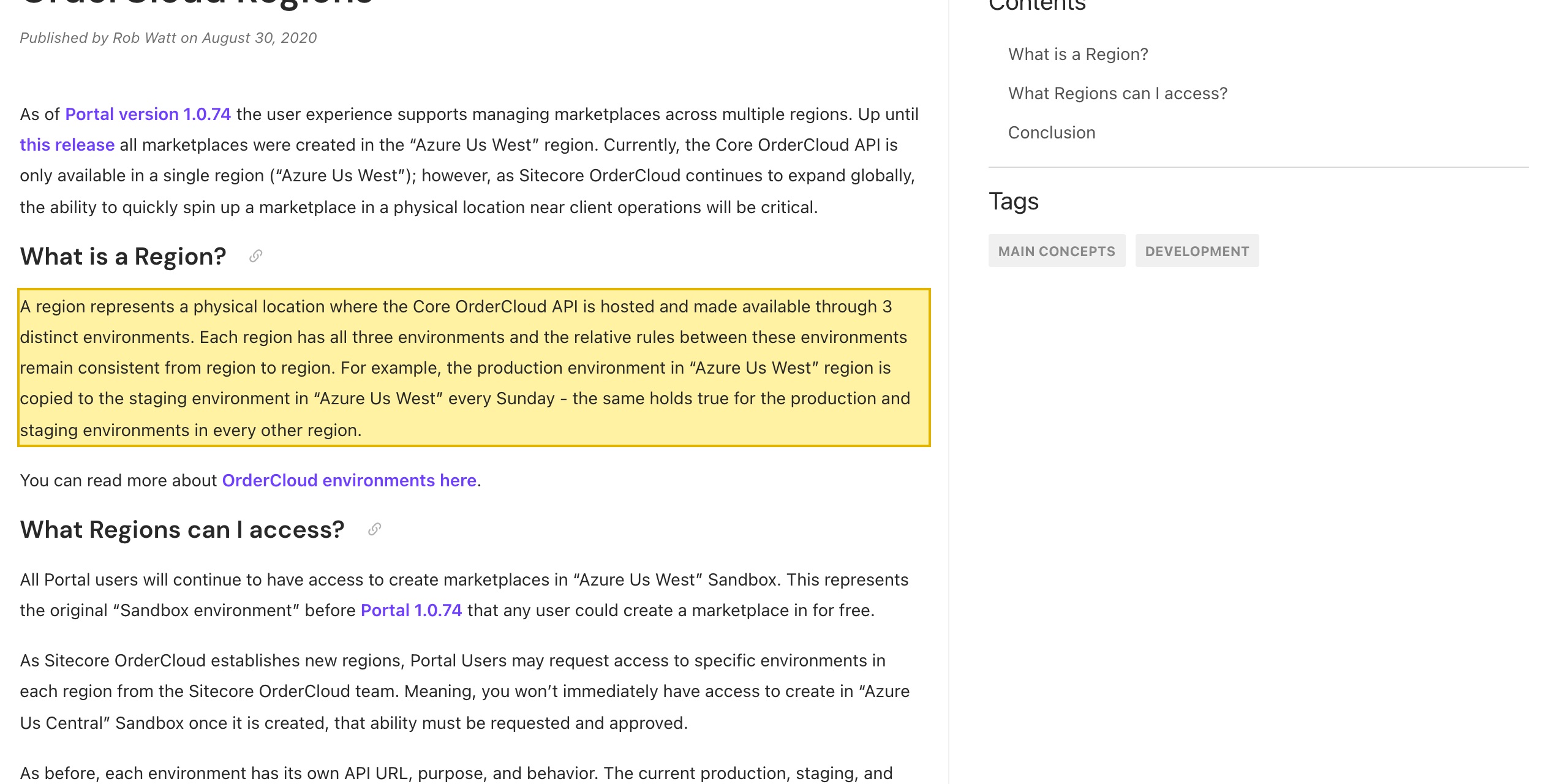Click the 'What Regions can I access?' heading

point(182,530)
